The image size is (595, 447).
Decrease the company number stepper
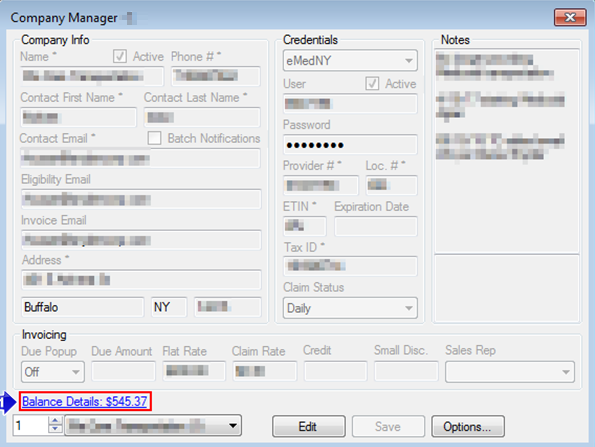point(55,429)
